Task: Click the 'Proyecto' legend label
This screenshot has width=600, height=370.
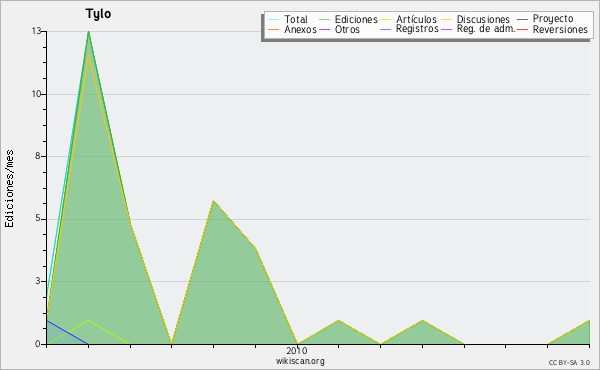Action: (x=553, y=19)
